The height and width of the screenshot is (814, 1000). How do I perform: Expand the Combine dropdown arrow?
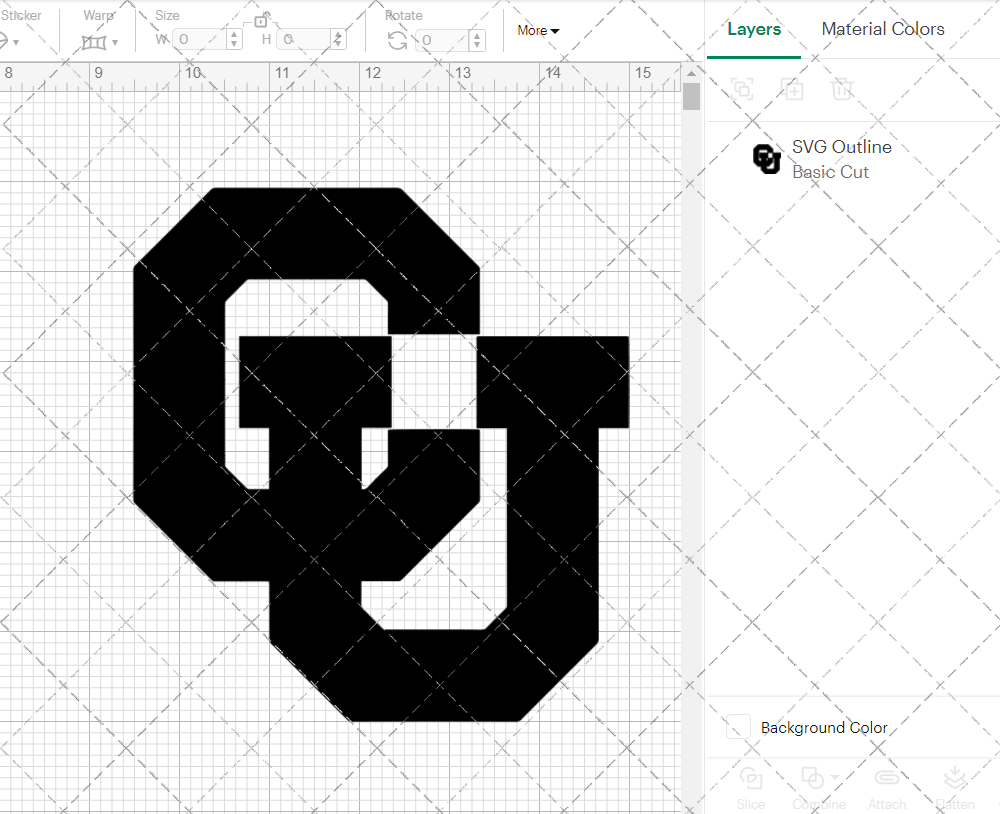coord(835,778)
